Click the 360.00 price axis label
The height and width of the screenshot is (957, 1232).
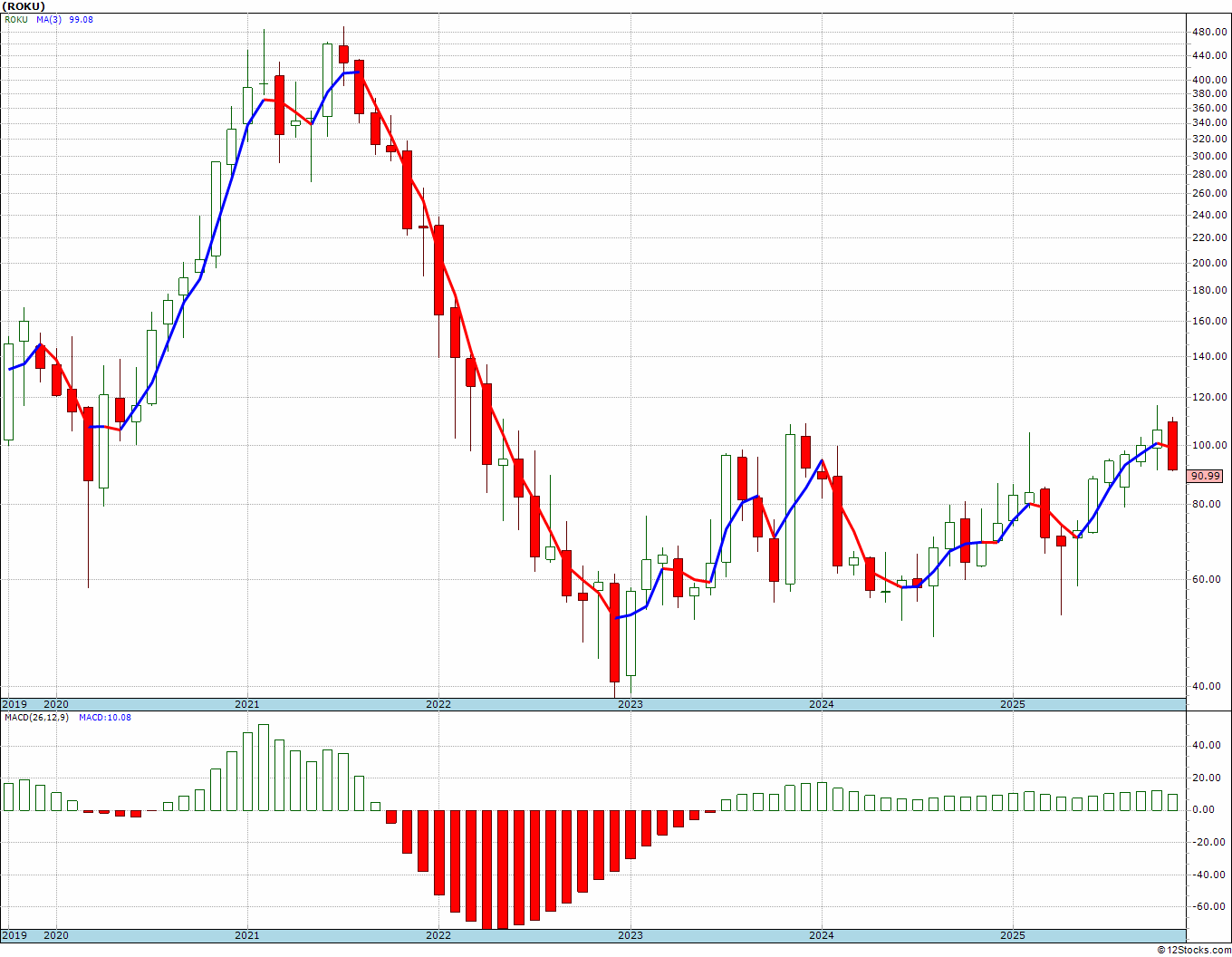[1211, 108]
